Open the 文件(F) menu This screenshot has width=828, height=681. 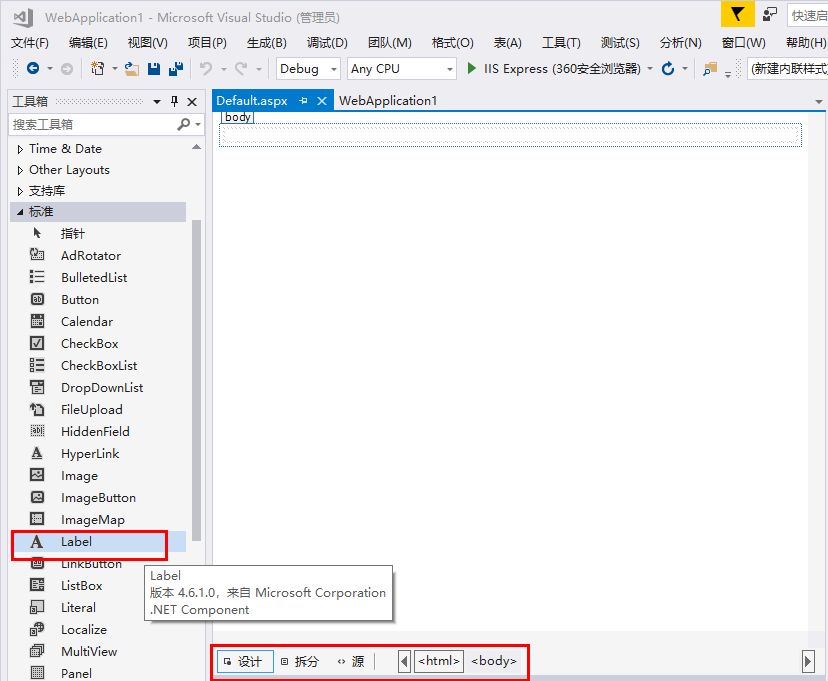pos(30,43)
